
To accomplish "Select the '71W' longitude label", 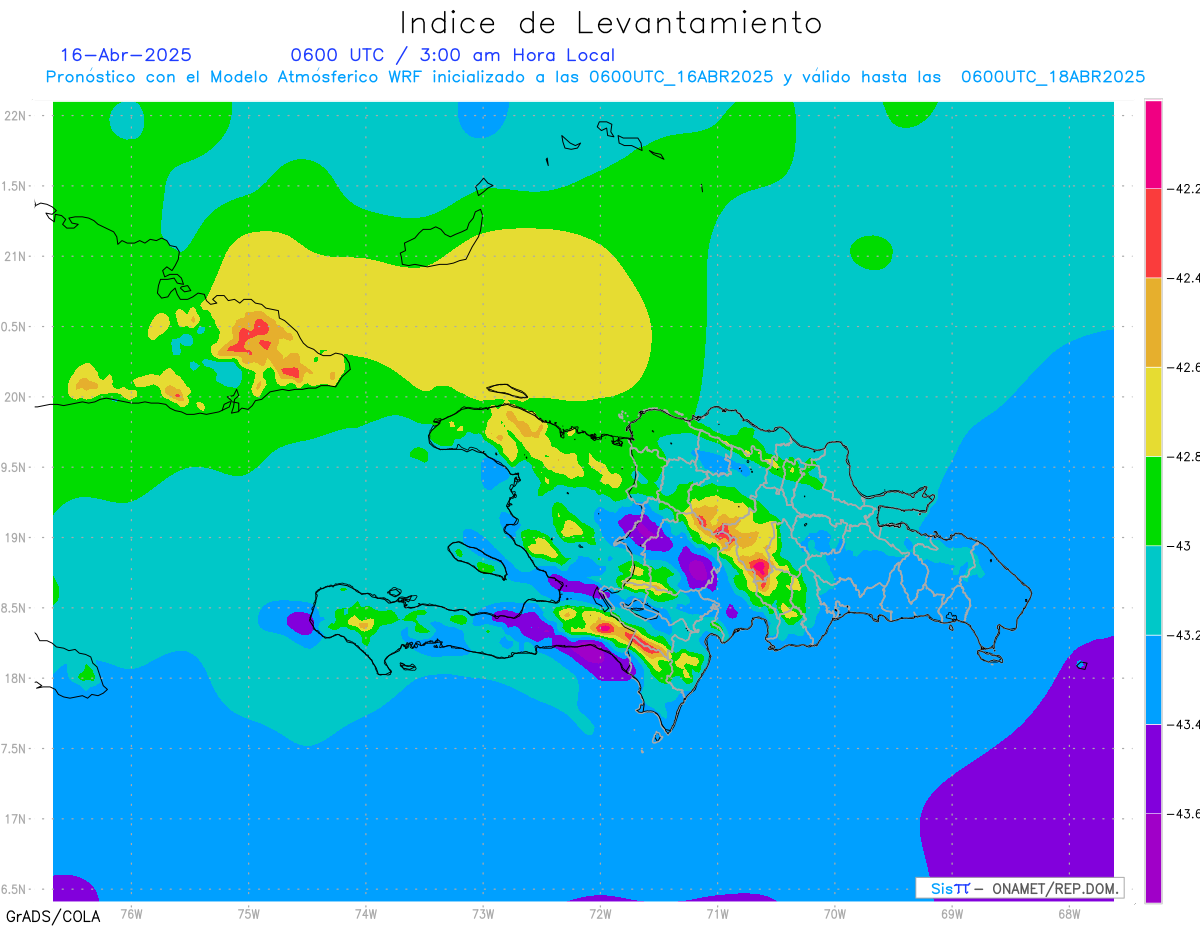I will coord(717,914).
